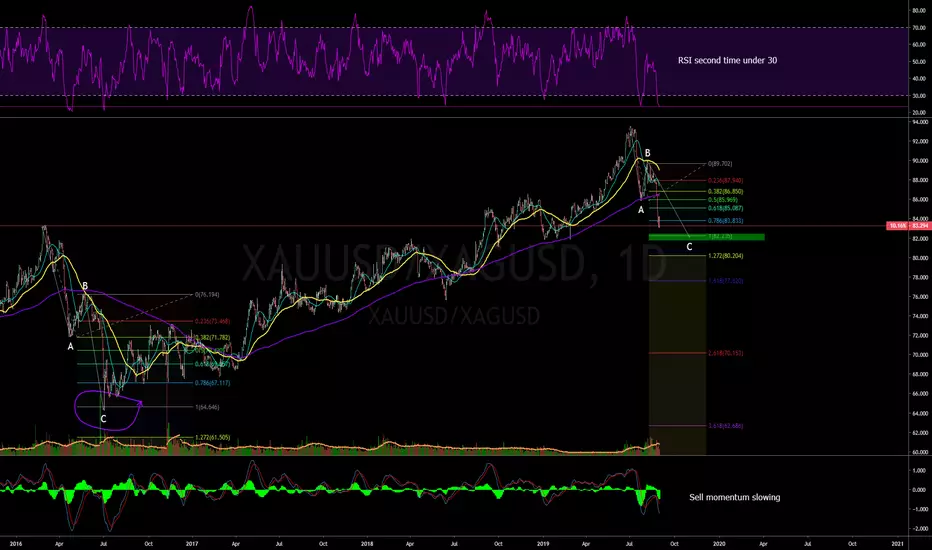Select wave label C inside the purple ellipse

(103, 419)
